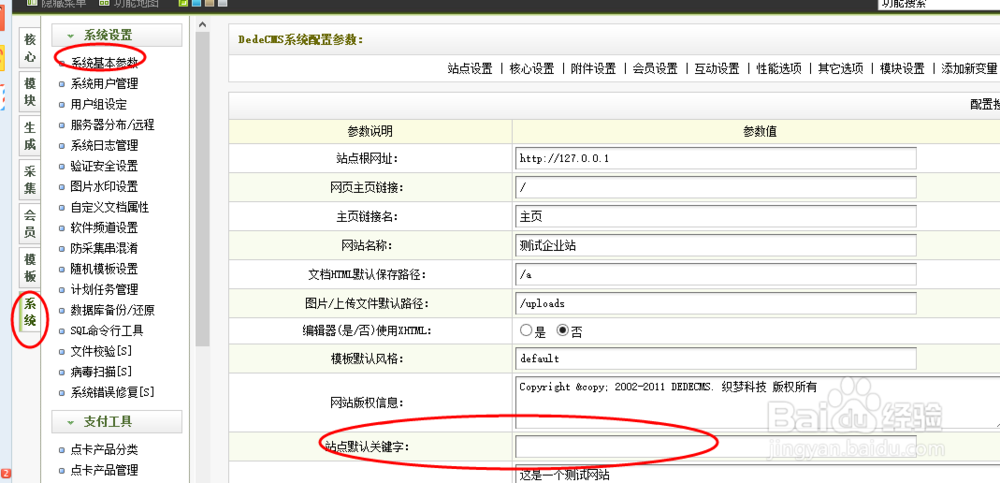Open 系统基本参数 in the sidebar
The height and width of the screenshot is (483, 1000).
pos(104,63)
